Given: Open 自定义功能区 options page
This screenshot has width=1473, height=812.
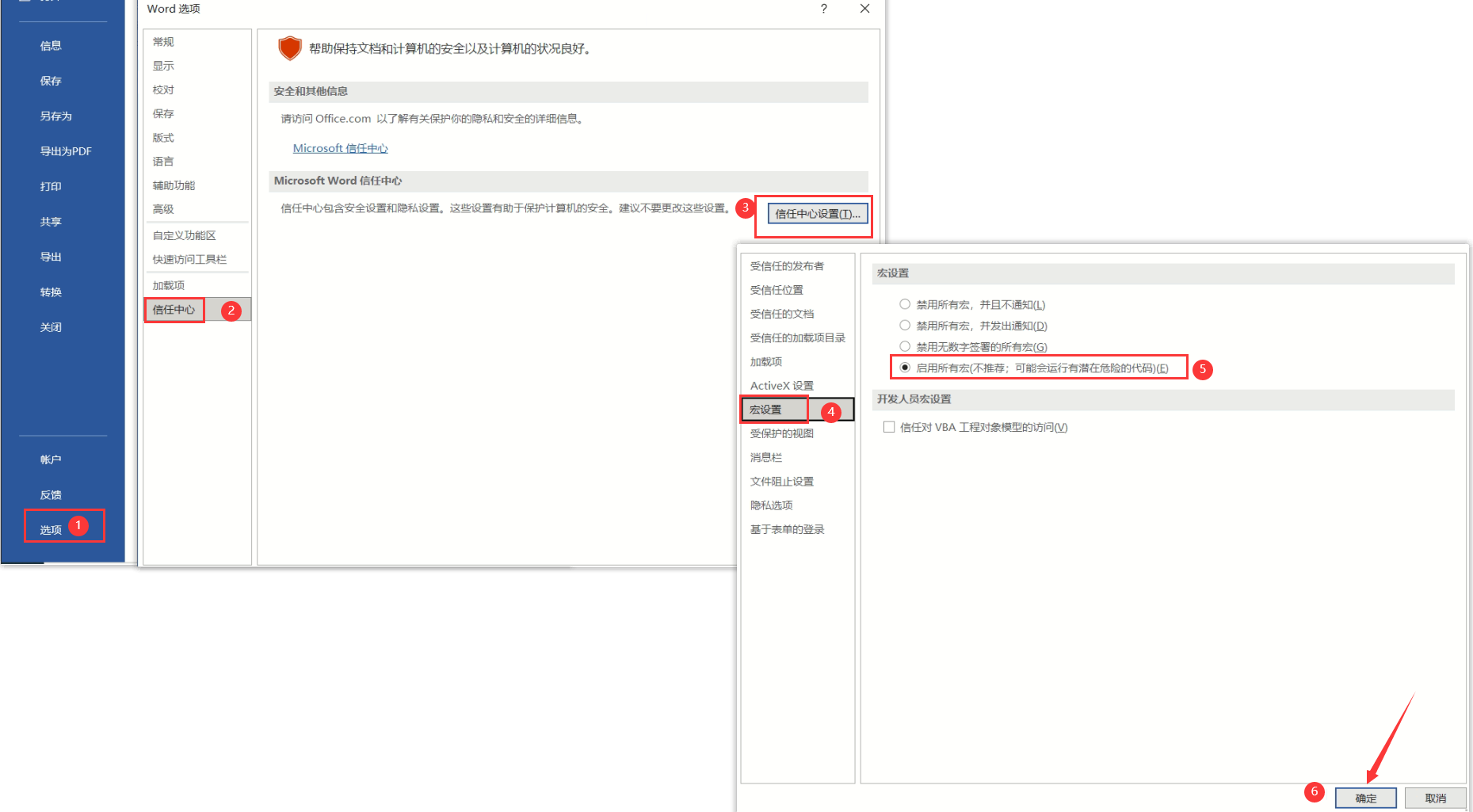Looking at the screenshot, I should 184,235.
